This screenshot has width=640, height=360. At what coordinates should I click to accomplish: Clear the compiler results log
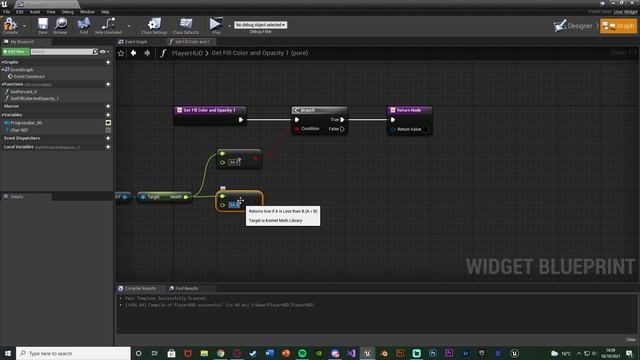(x=630, y=340)
